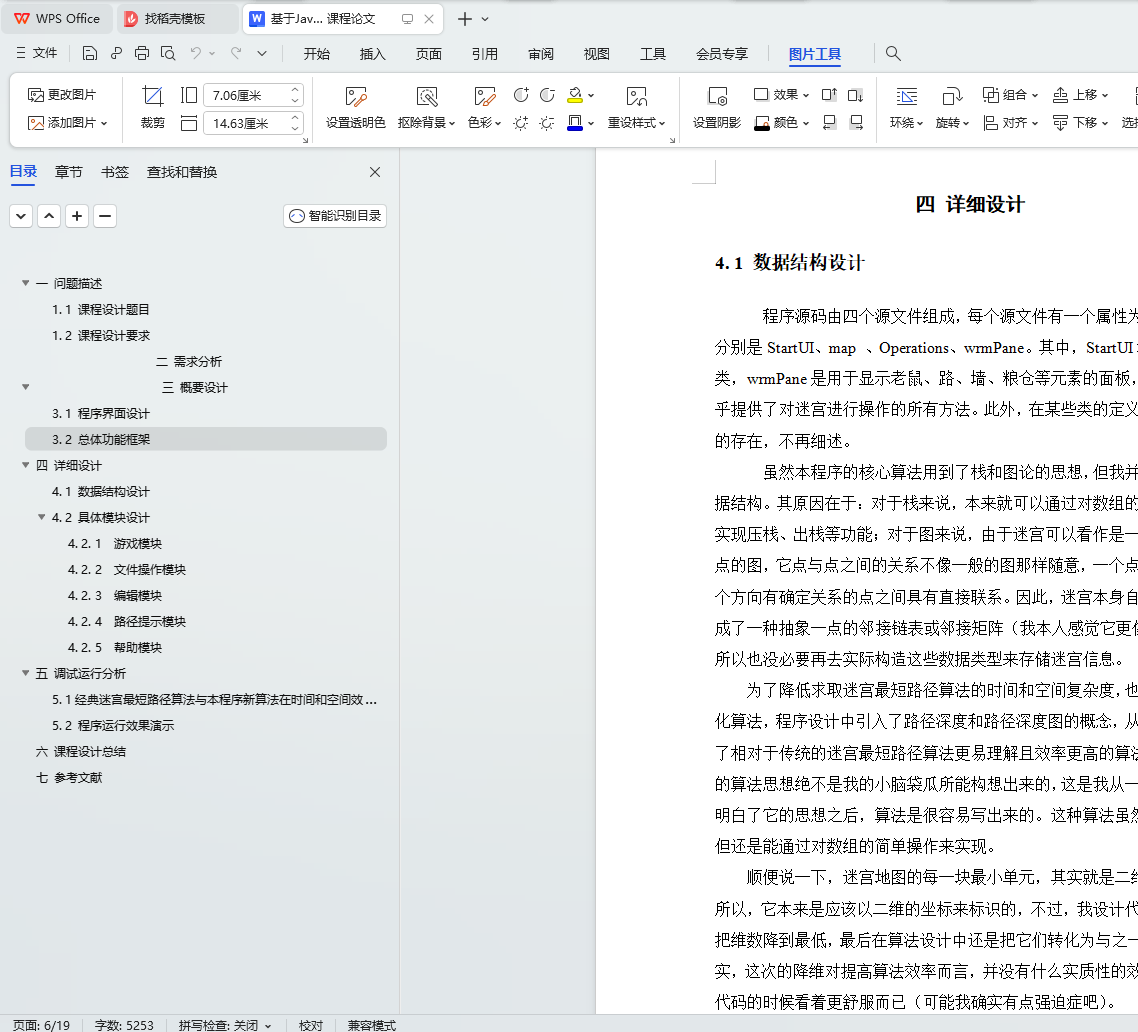
Task: Decrease picture width with stepper down arrow
Action: coord(295,128)
